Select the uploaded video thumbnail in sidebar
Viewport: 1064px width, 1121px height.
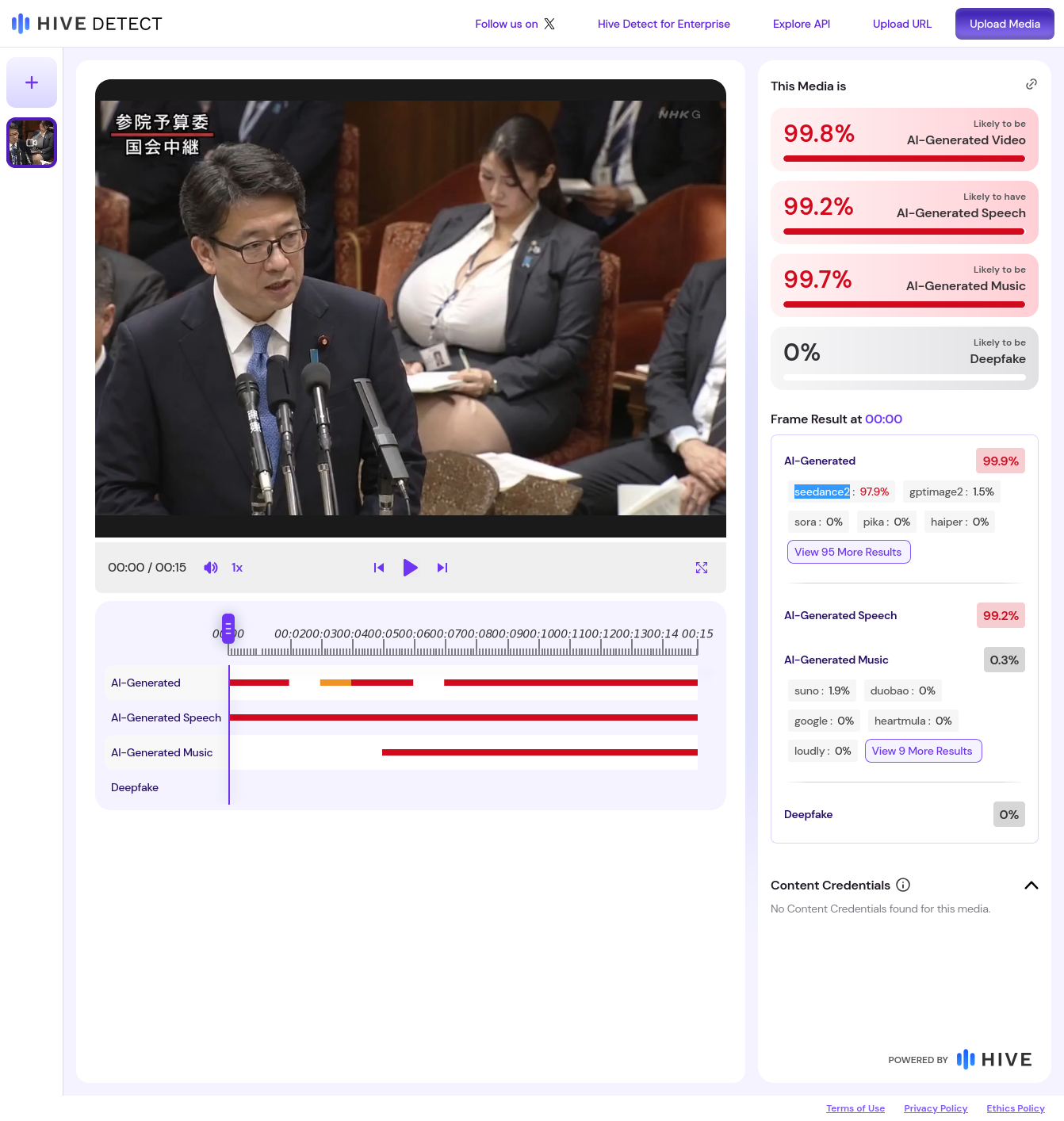pyautogui.click(x=32, y=143)
